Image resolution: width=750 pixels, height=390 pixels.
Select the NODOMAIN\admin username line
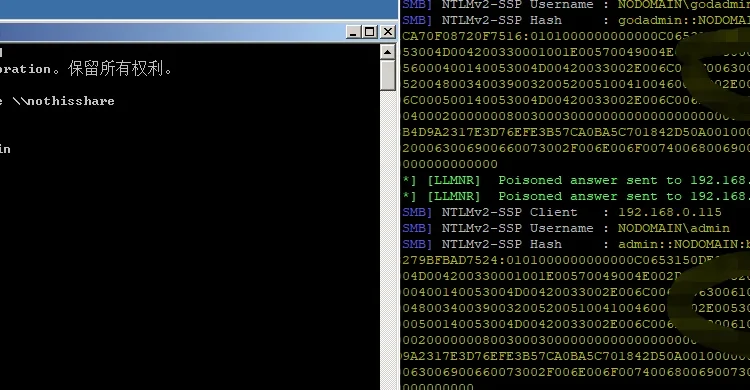[x=566, y=228]
